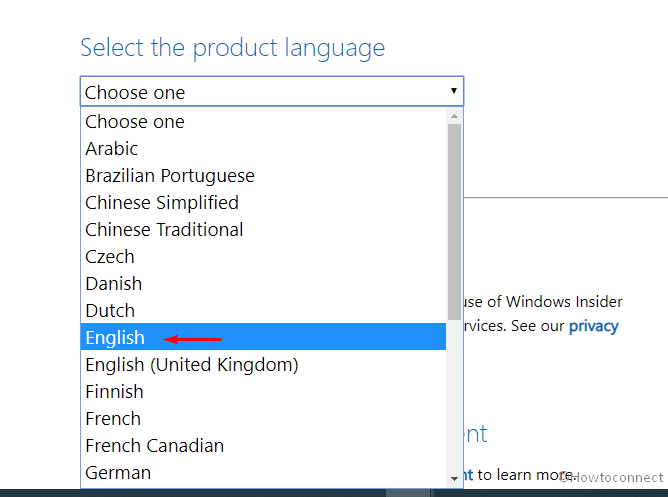Pick French language option
Viewport: 668px width, 497px height.
pyautogui.click(x=263, y=418)
